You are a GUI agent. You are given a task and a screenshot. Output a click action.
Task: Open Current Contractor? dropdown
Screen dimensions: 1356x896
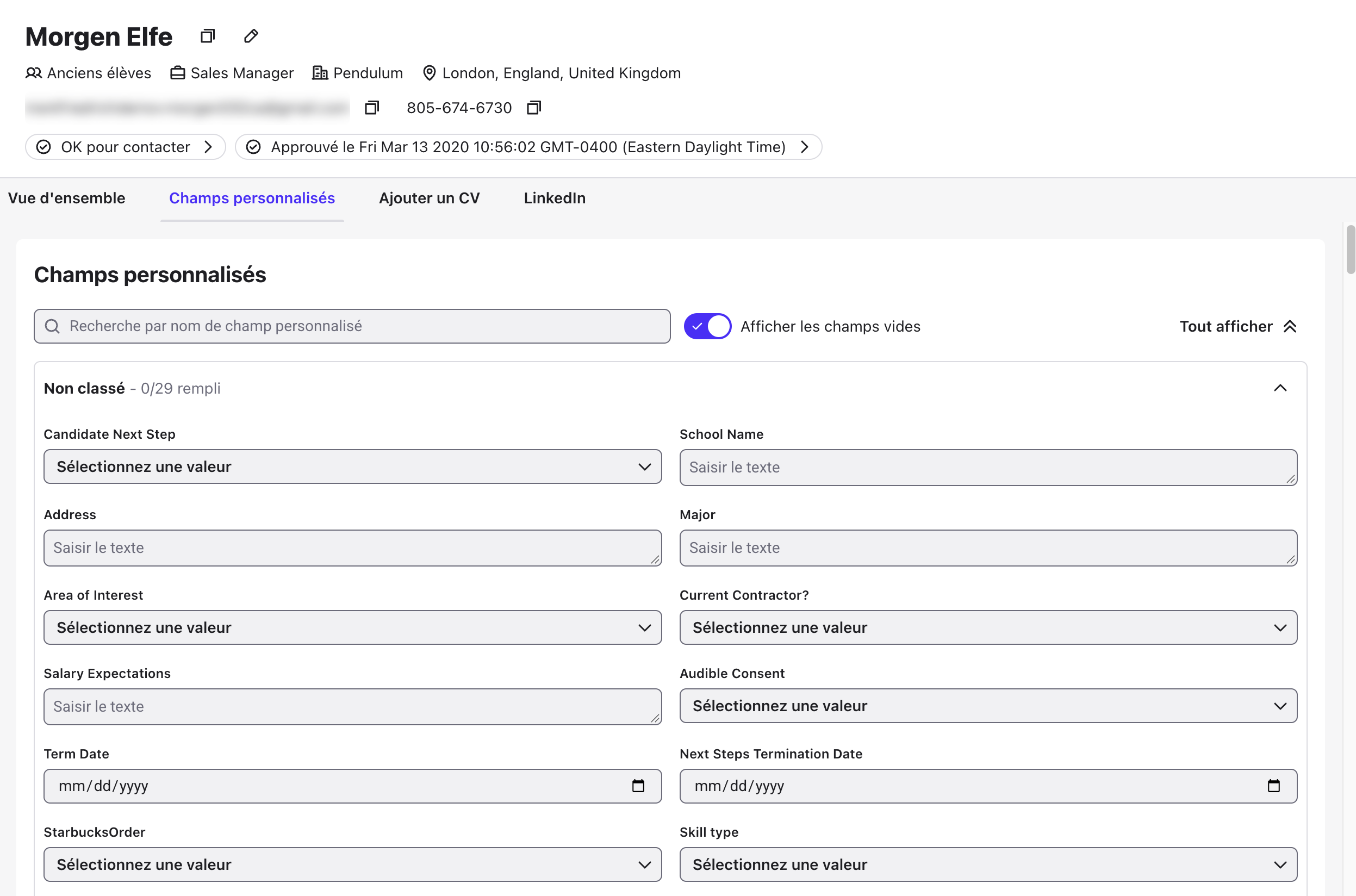(989, 628)
